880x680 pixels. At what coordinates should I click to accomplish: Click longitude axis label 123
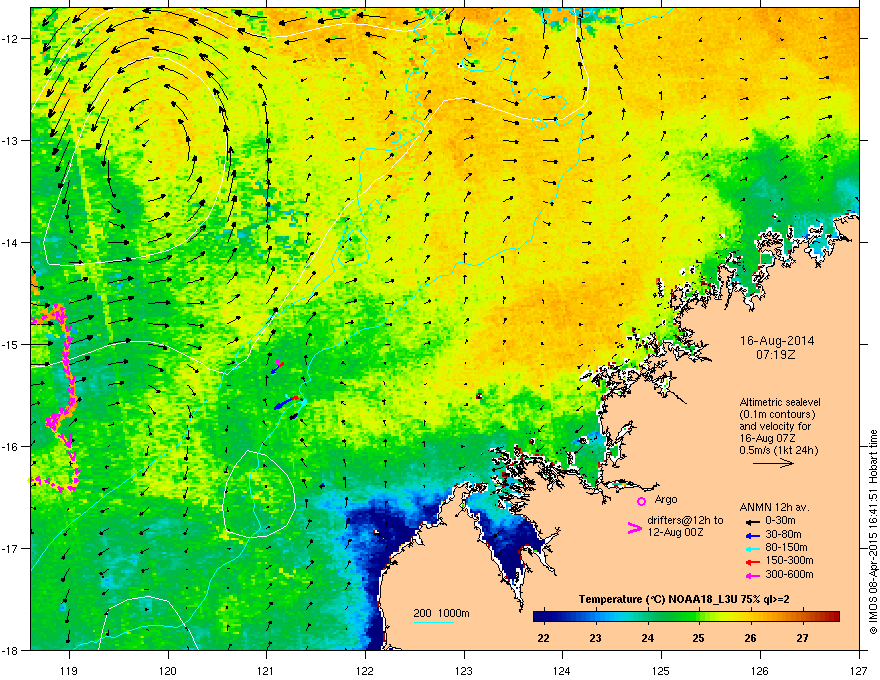tap(464, 670)
